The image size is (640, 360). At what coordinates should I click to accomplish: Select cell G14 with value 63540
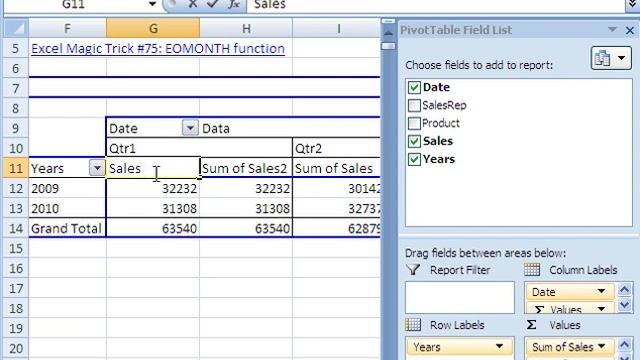[x=153, y=229]
